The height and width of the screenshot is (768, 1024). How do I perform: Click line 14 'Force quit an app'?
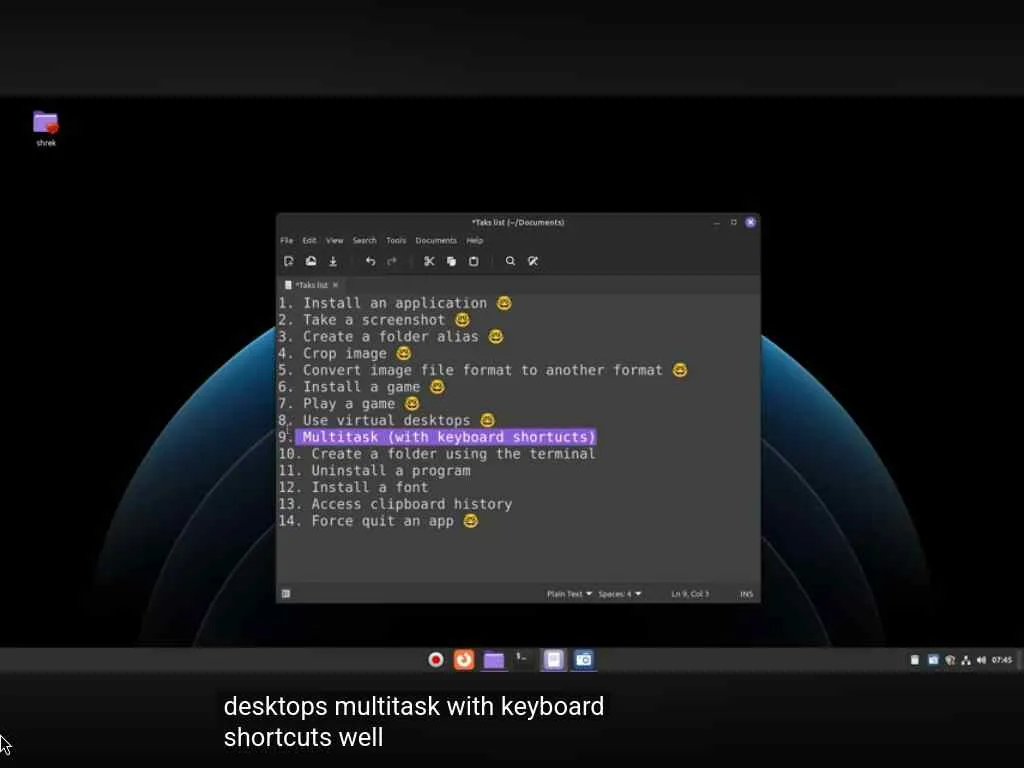point(378,521)
